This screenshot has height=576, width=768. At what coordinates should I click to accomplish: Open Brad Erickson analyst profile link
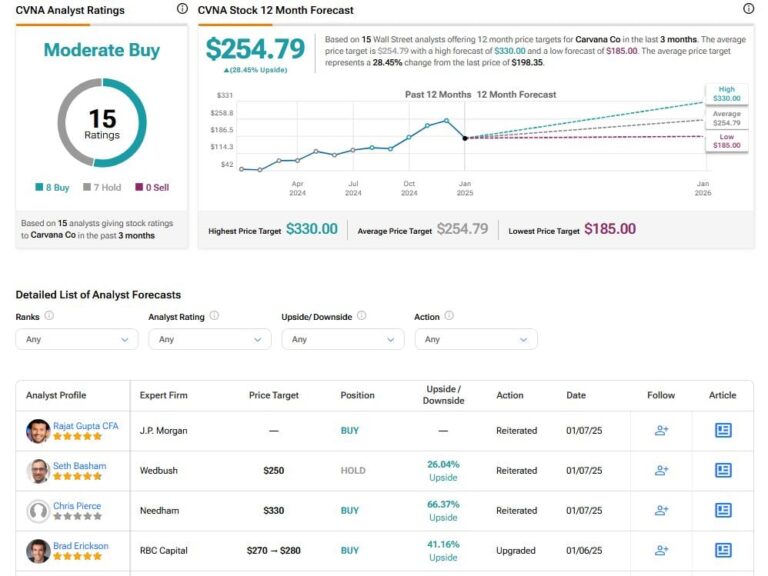[81, 546]
